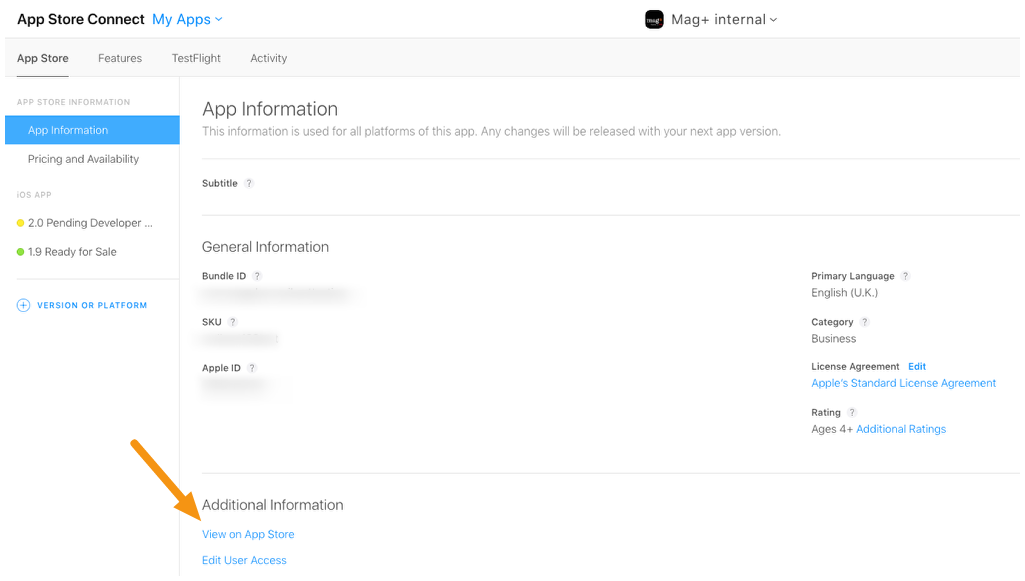
Task: Click the Apple ID help icon
Action: 252,368
